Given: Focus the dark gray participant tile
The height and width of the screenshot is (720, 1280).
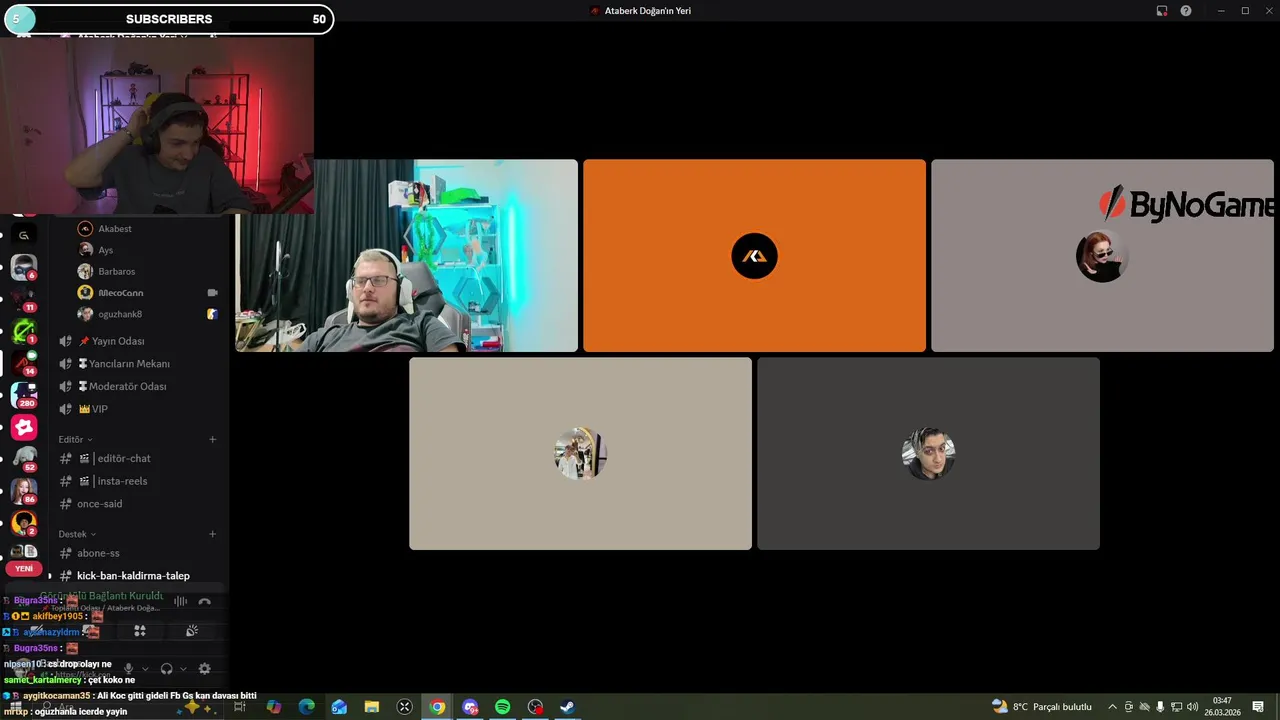Looking at the screenshot, I should [928, 454].
